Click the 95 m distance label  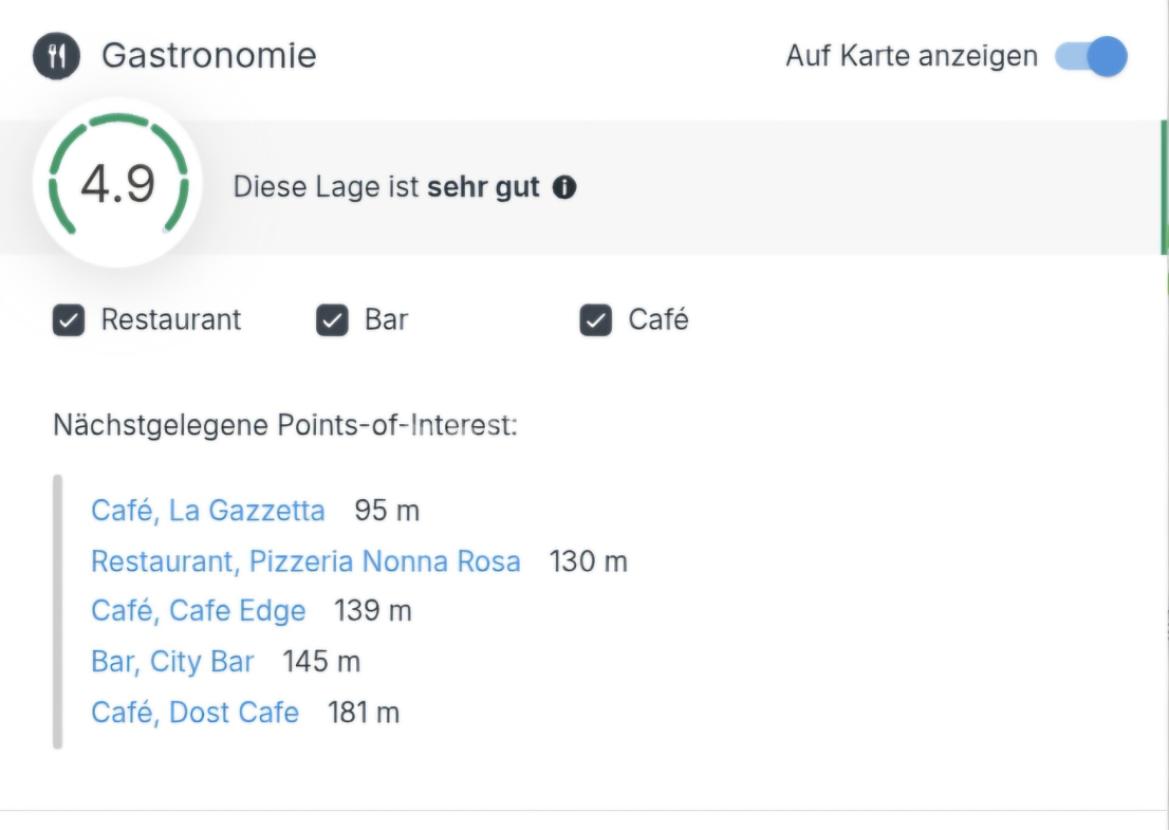386,510
